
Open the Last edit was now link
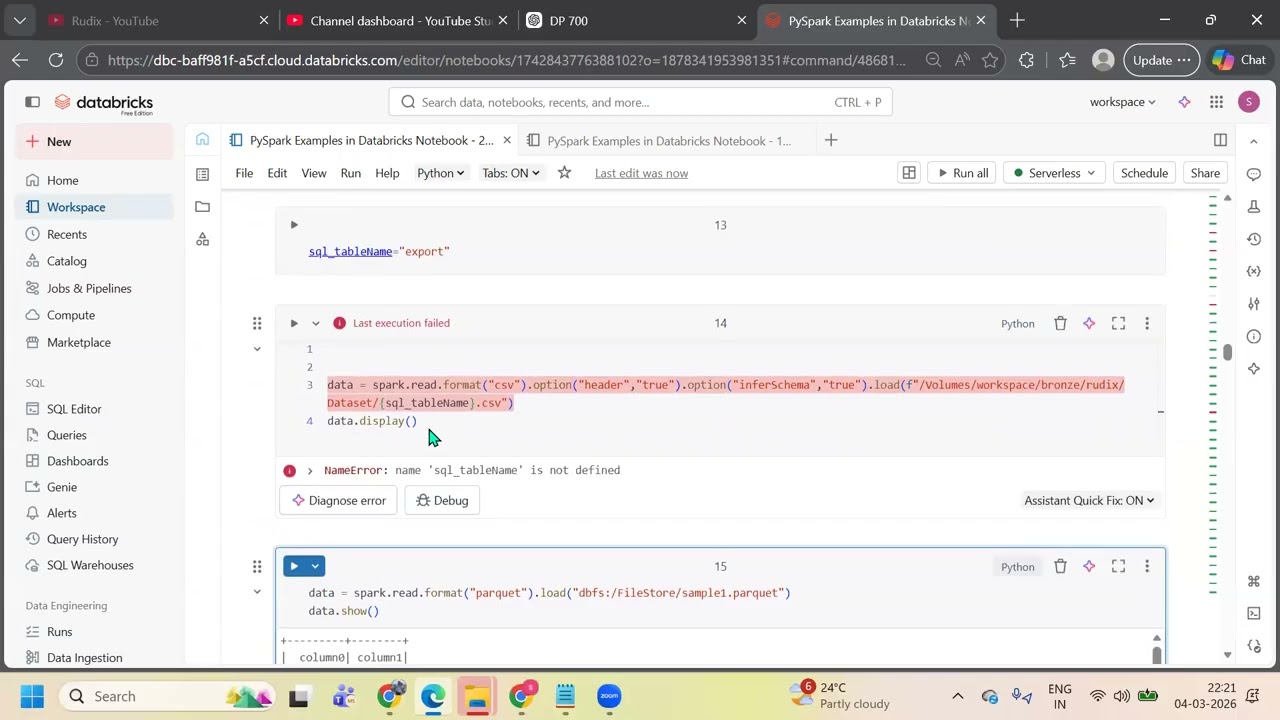[641, 173]
